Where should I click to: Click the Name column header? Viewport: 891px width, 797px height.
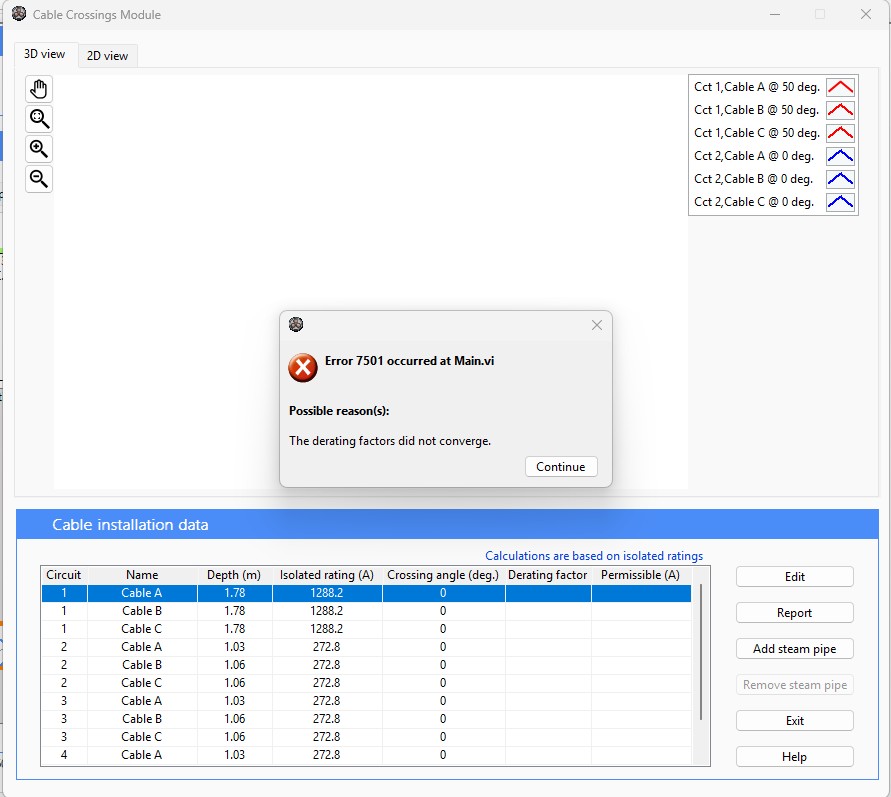point(142,575)
